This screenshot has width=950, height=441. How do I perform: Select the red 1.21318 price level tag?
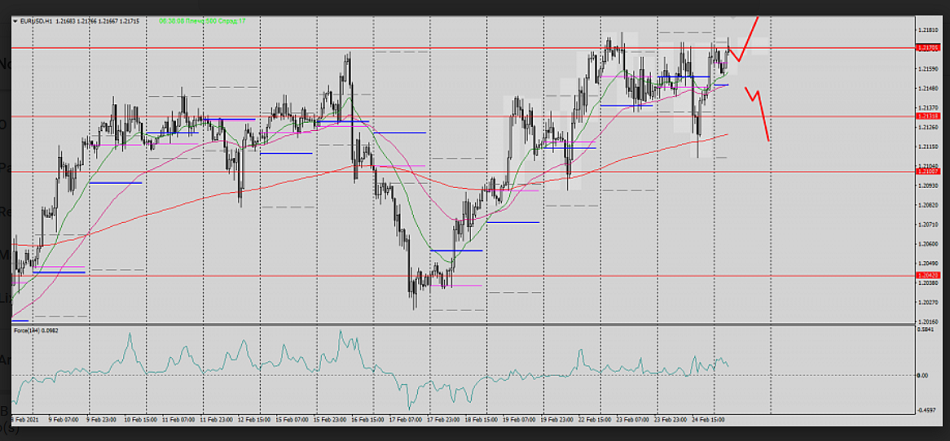tap(926, 117)
